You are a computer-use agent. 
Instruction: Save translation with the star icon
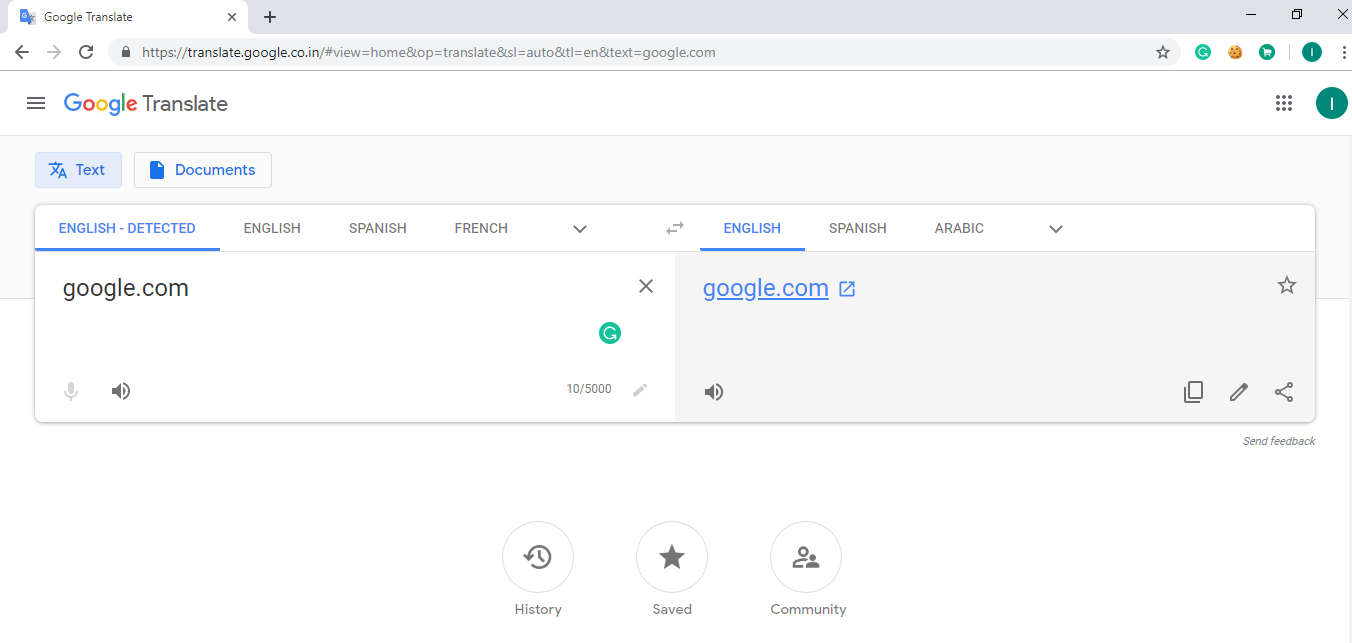pyautogui.click(x=1287, y=286)
